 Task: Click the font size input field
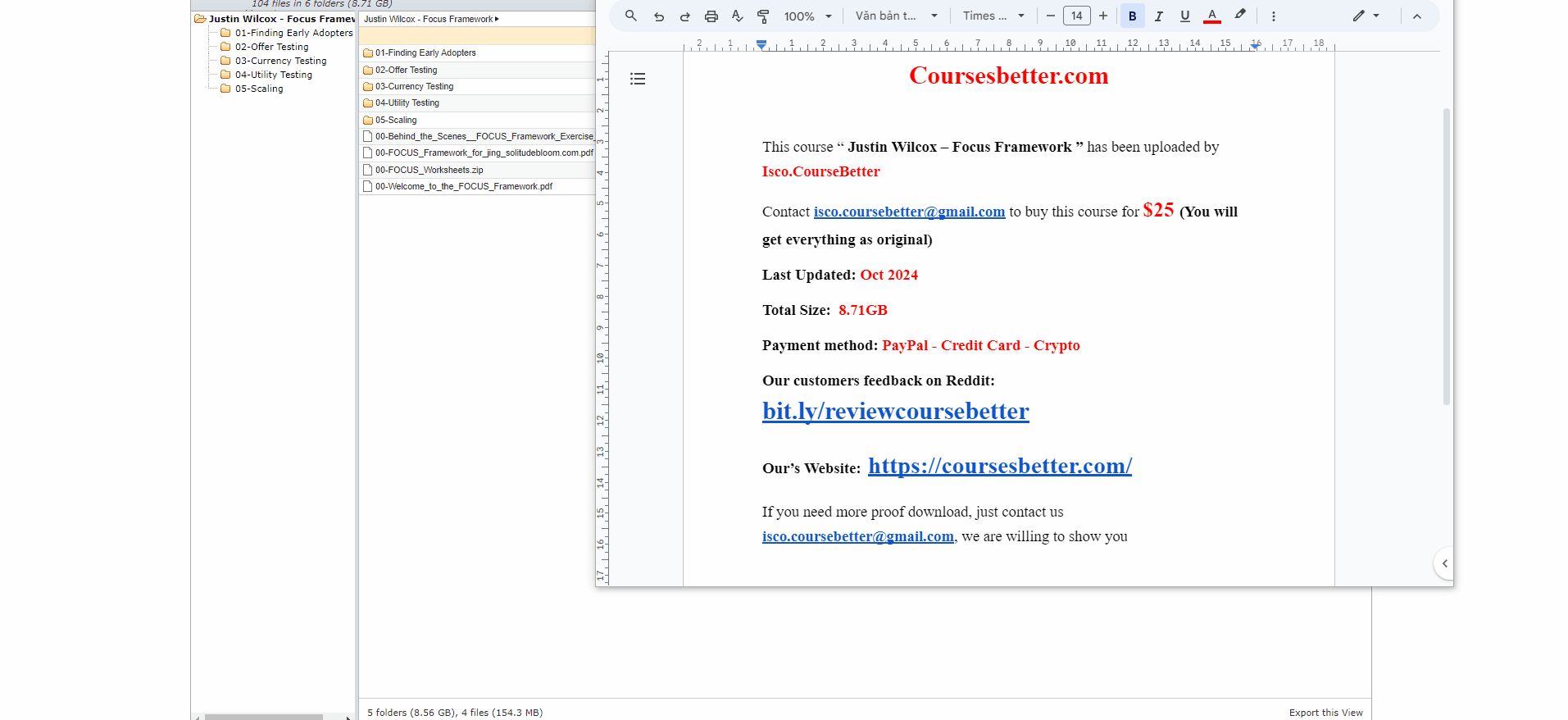(1076, 16)
